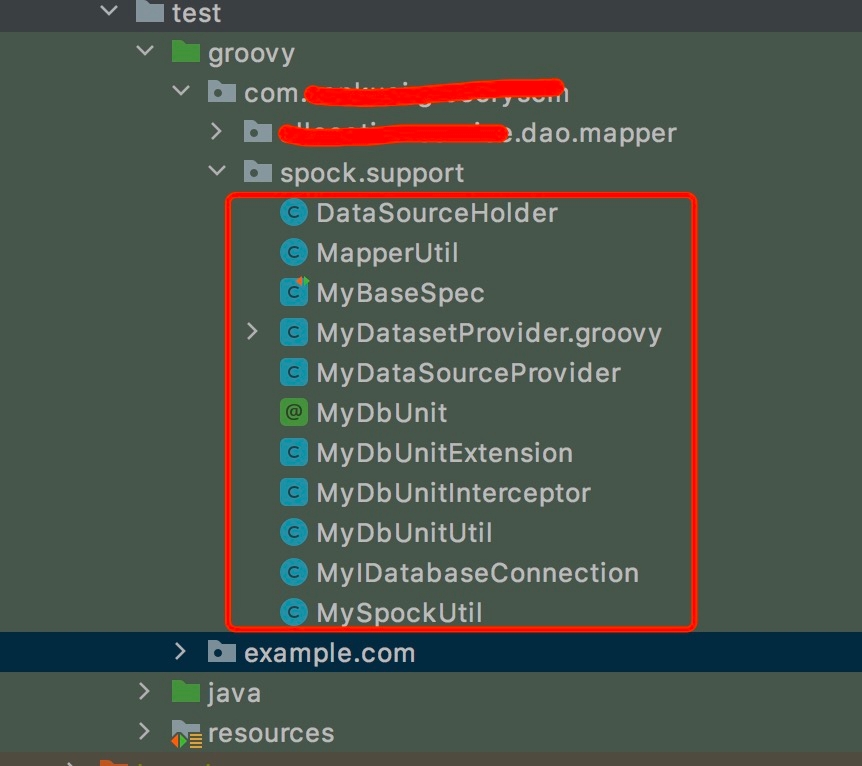862x766 pixels.
Task: Click the DataSourceHolder class icon
Action: click(293, 213)
